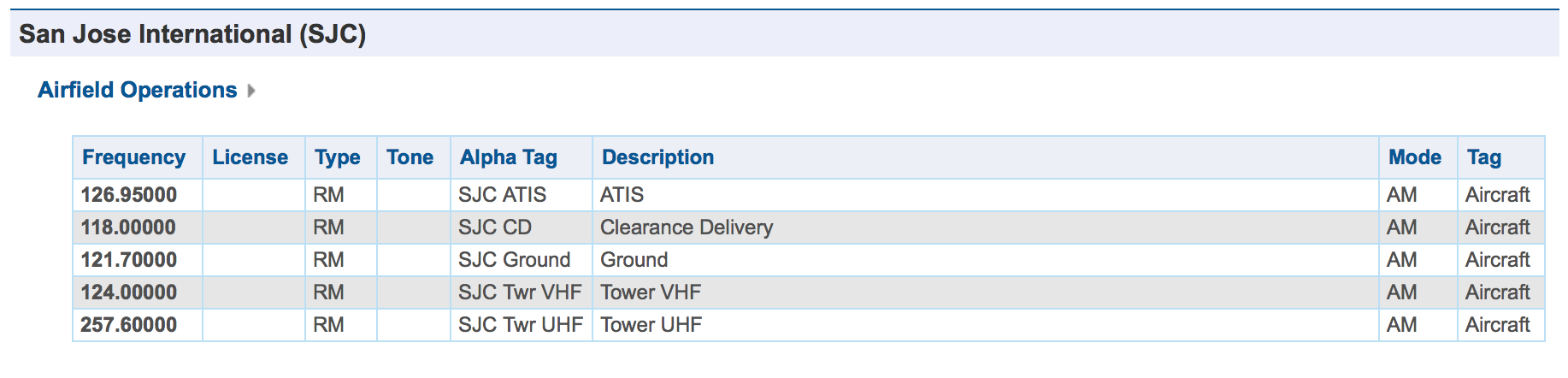Click the SJC Twr UHF alpha tag
Image resolution: width=1568 pixels, height=378 pixels.
pos(520,325)
